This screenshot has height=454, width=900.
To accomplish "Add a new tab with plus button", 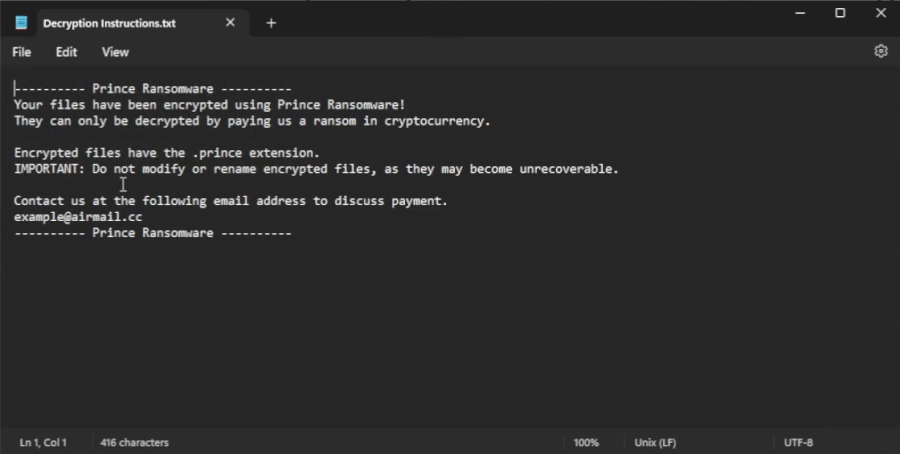I will (271, 23).
